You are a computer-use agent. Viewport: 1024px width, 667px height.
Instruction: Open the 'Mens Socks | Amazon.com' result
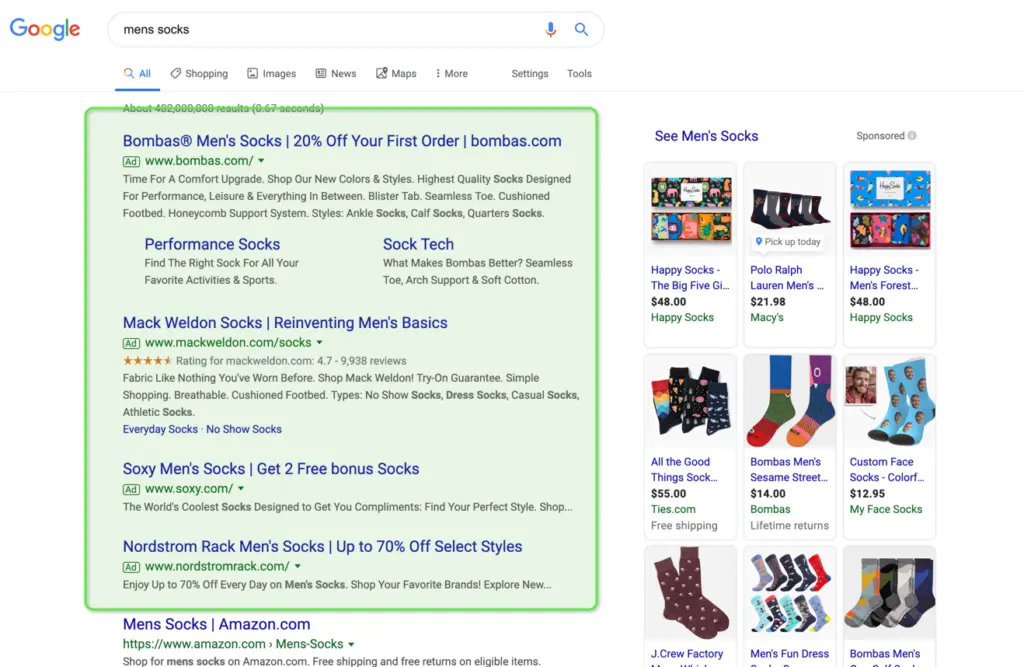pyautogui.click(x=216, y=623)
